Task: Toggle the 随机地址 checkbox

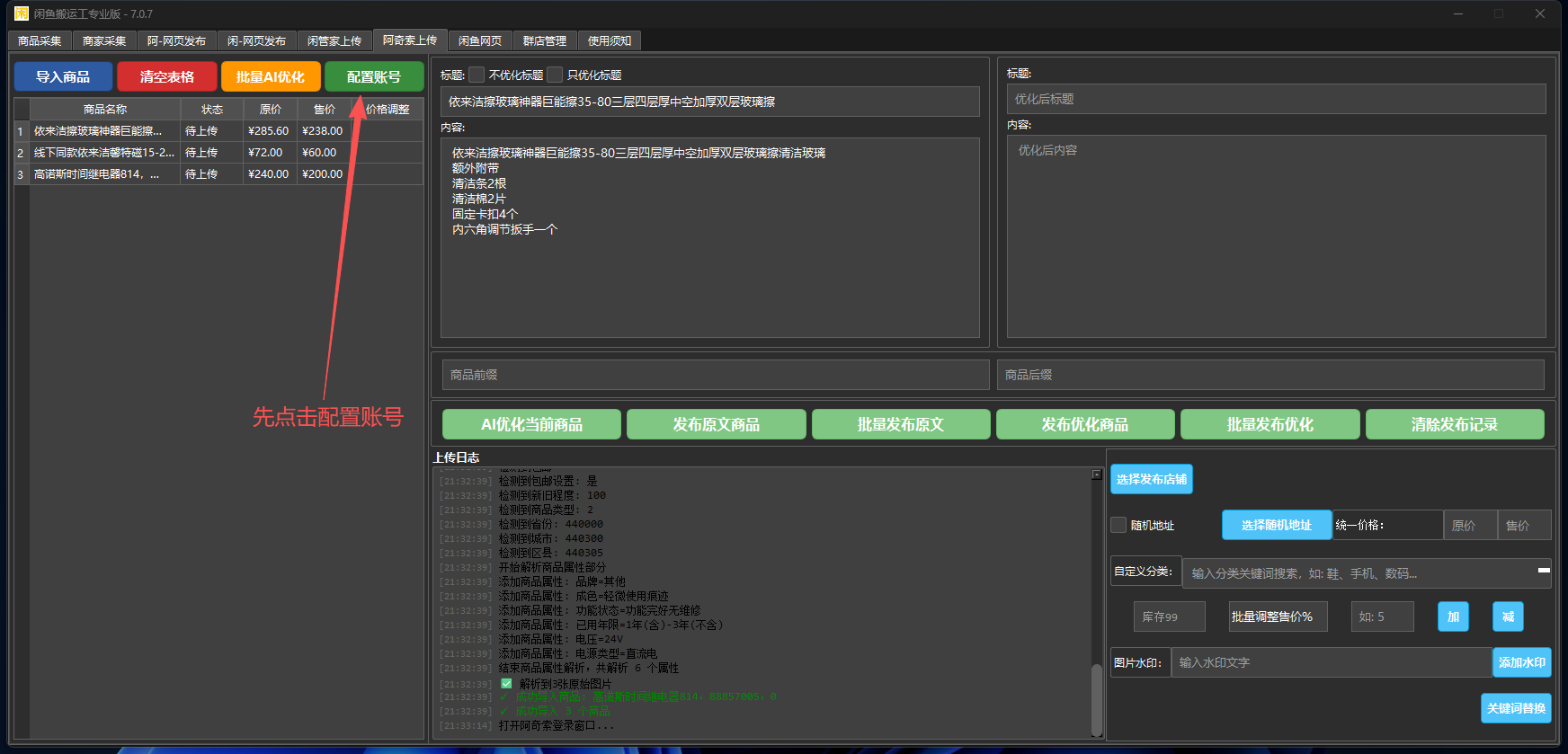Action: point(1119,525)
